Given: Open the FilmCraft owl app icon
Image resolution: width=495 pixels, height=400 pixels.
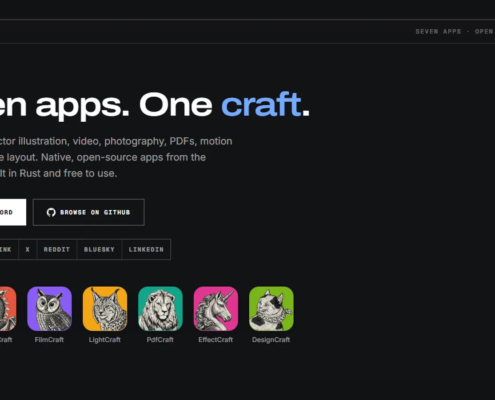Looking at the screenshot, I should [49, 309].
